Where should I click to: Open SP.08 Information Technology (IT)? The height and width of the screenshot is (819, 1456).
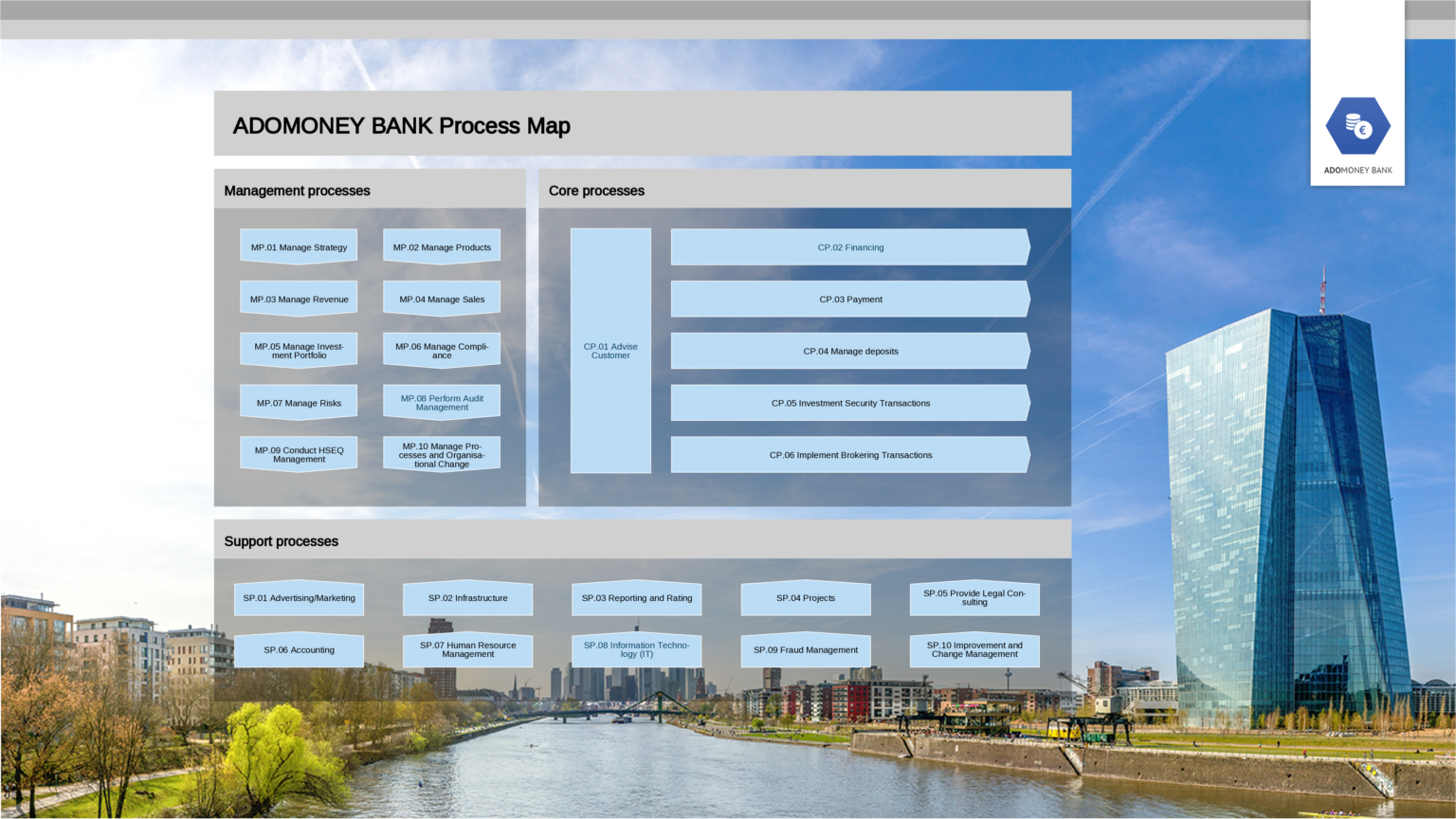point(636,650)
